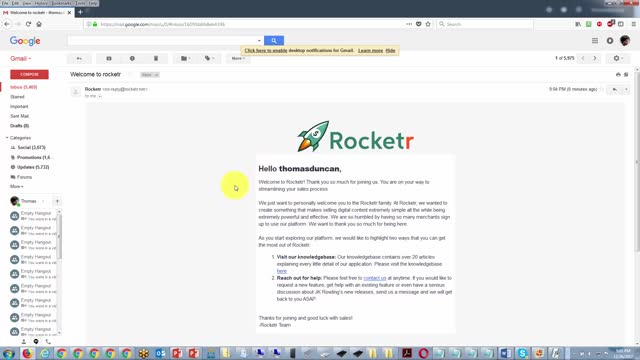Click the Windows Start button
Viewport: 640px width, 360px height.
click(x=8, y=353)
